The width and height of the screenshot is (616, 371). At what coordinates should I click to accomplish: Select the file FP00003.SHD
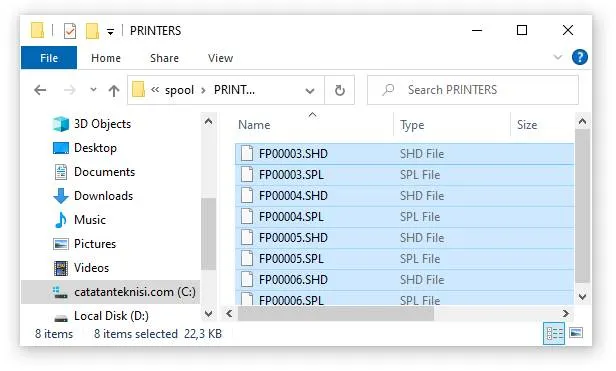[405, 154]
